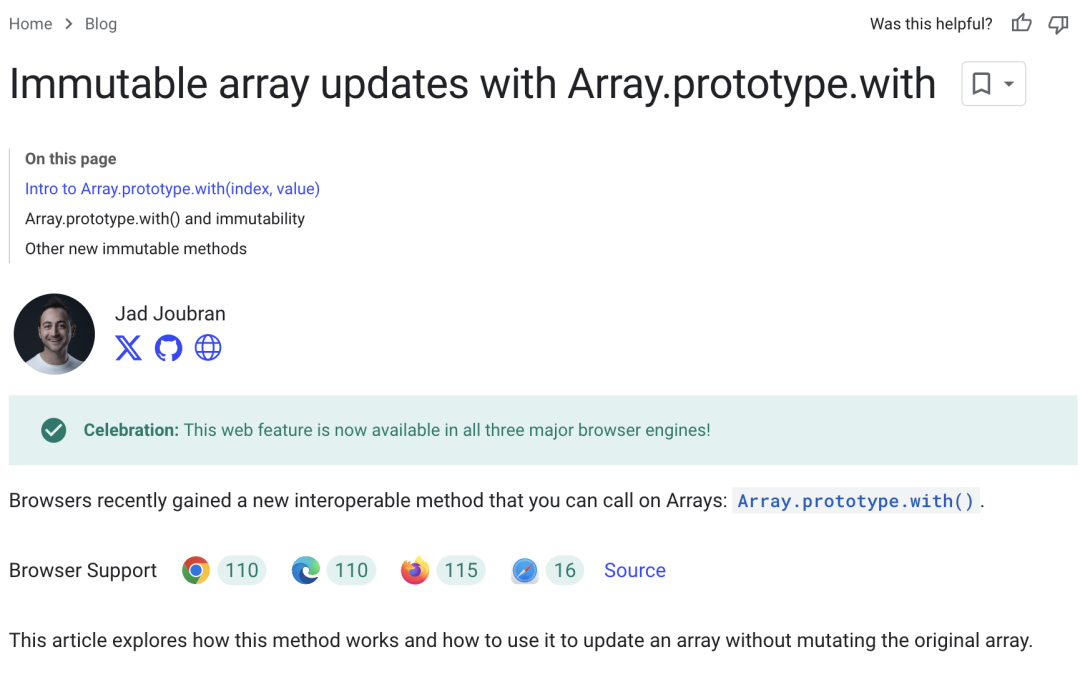The image size is (1080, 687).
Task: Click the Safari browser support icon
Action: [525, 571]
